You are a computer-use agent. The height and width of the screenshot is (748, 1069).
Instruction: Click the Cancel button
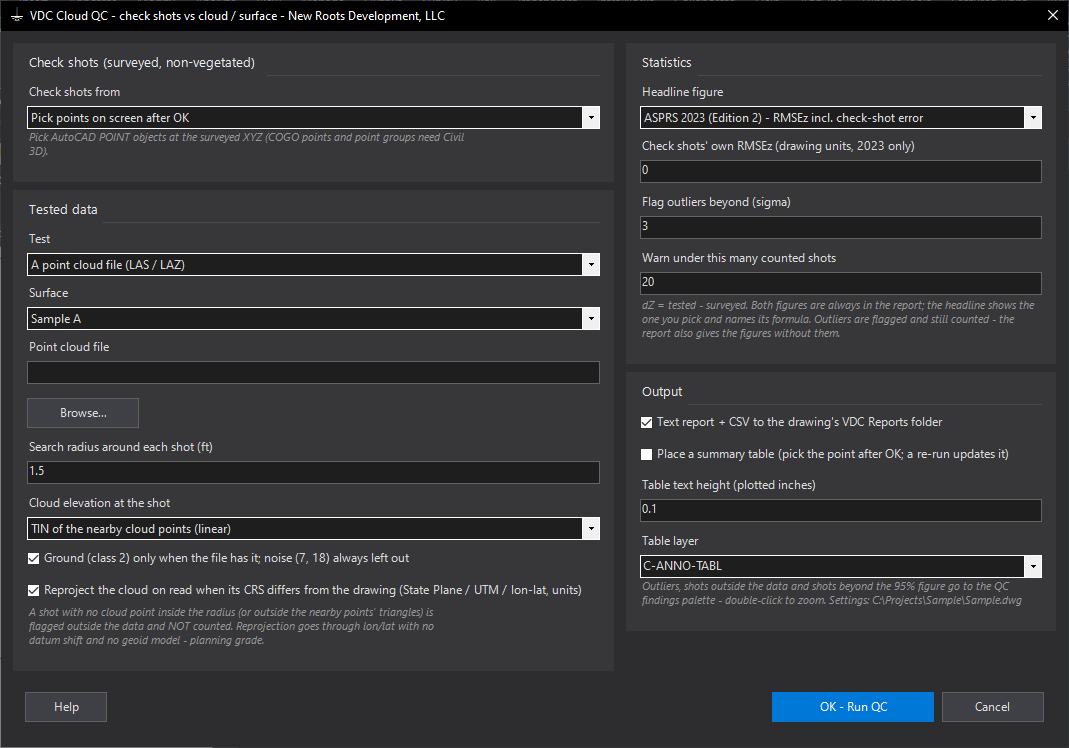tap(992, 707)
